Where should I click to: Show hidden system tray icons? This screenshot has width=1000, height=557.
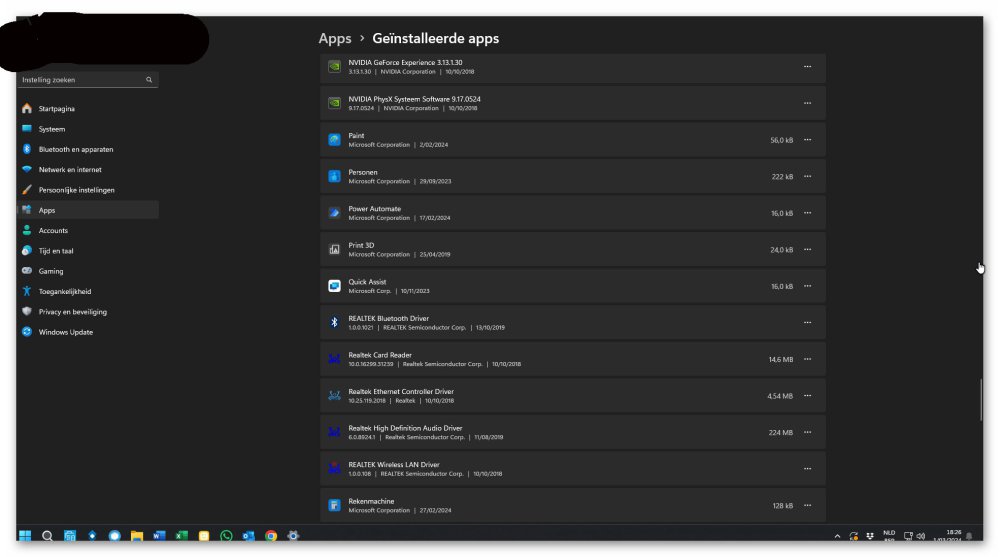(x=838, y=537)
